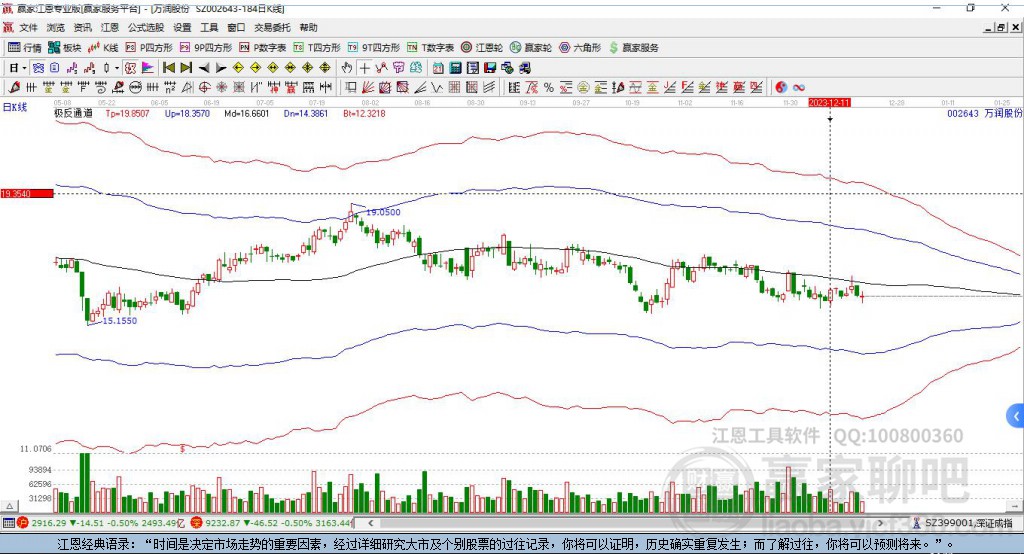Jump to first bar with green skip-back icon
This screenshot has width=1024, height=554.
(168, 68)
